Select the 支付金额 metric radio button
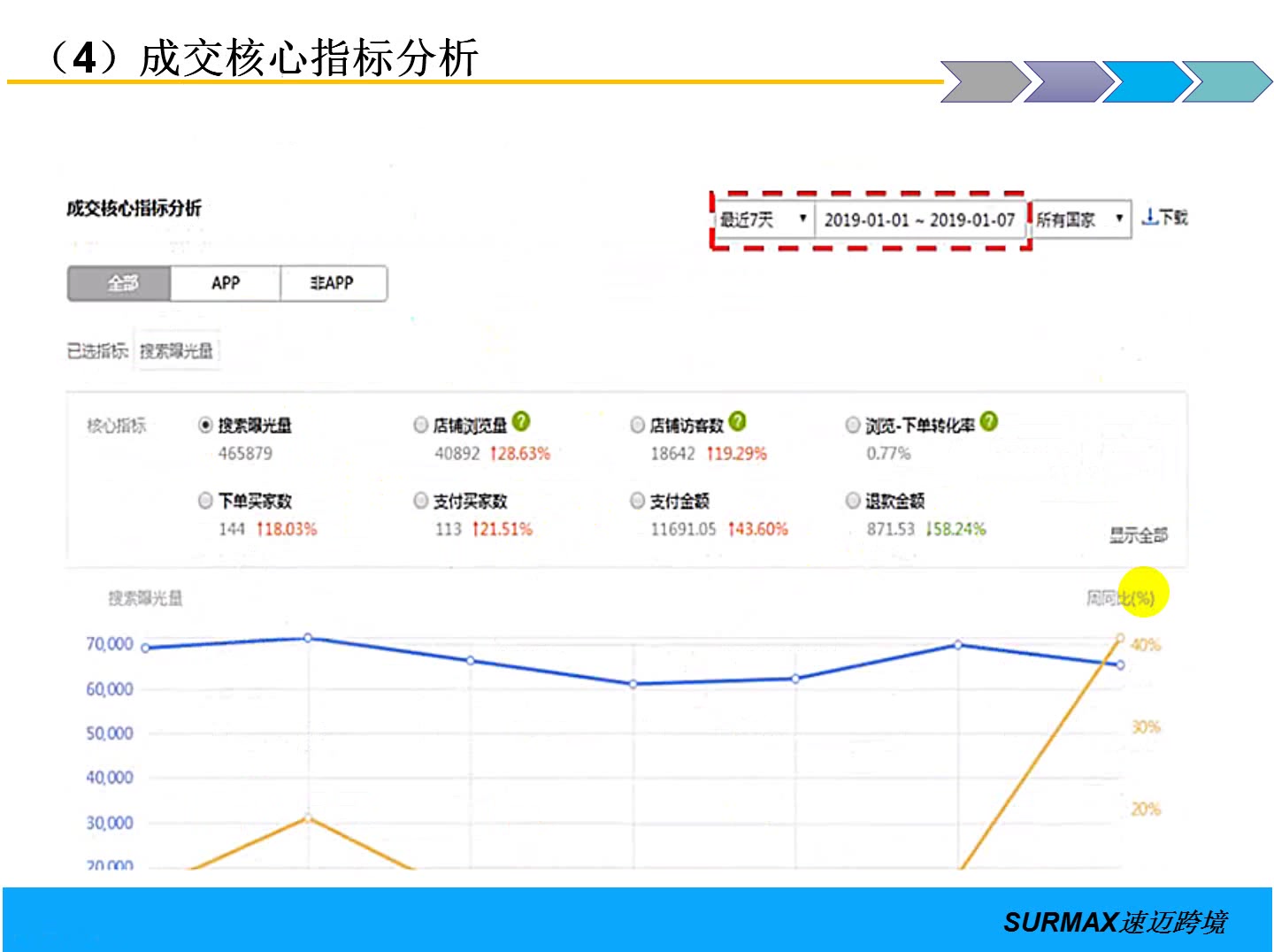 pyautogui.click(x=638, y=501)
